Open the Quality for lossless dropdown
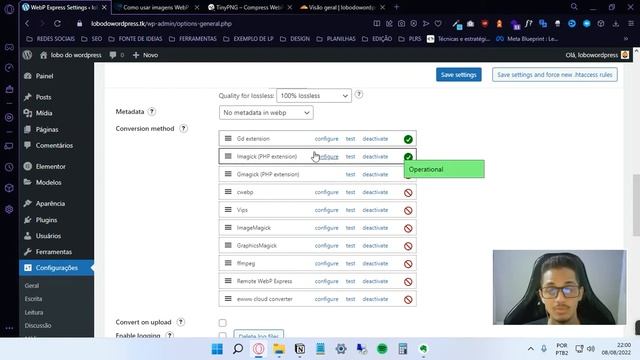640x360 pixels. coord(313,96)
